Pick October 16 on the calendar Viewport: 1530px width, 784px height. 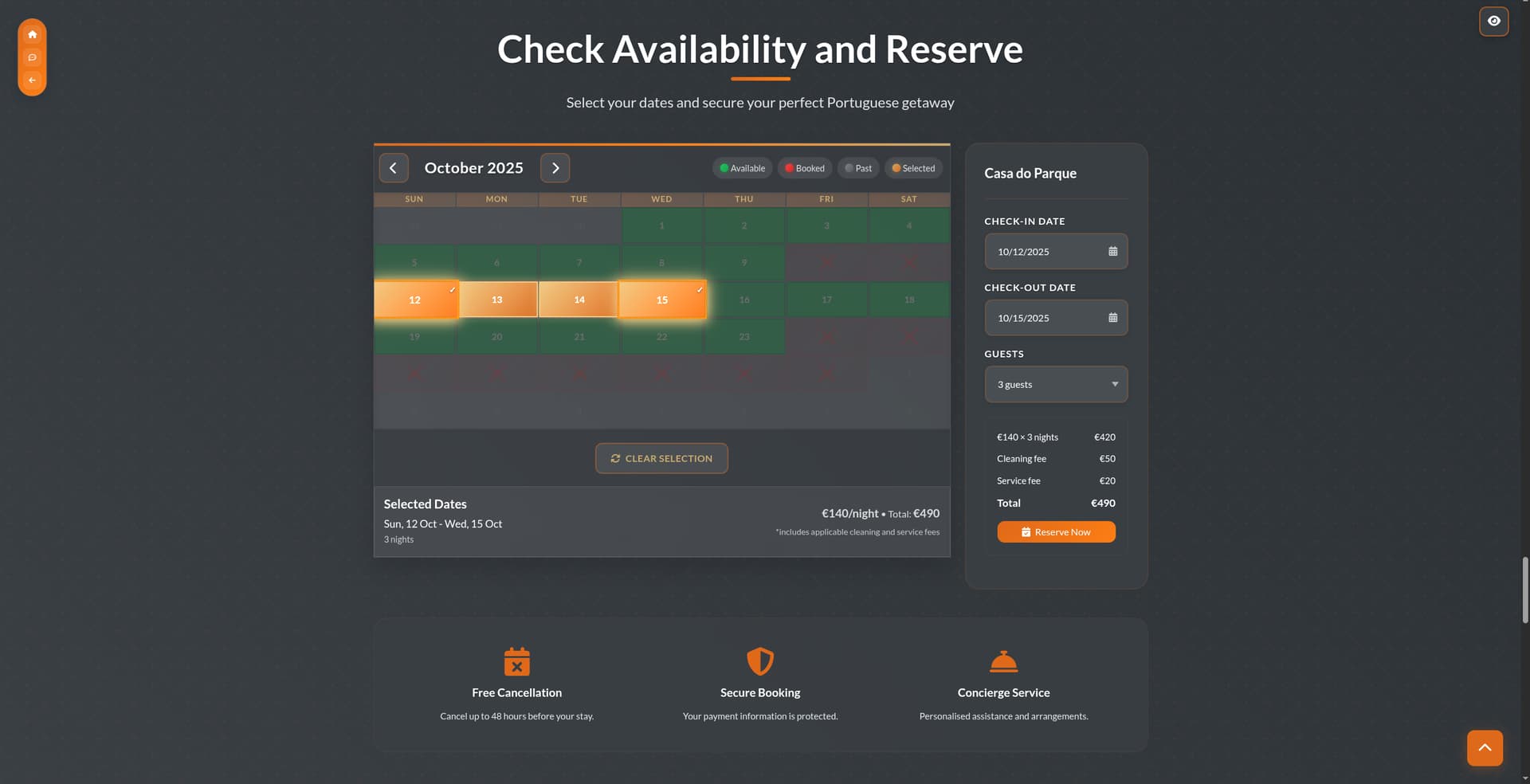point(743,300)
